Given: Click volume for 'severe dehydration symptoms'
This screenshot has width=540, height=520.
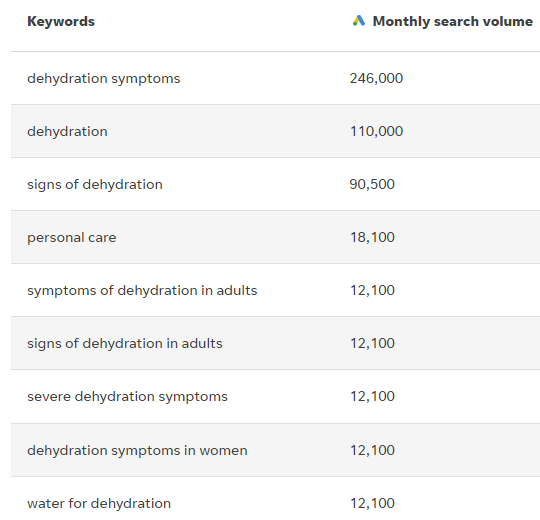Looking at the screenshot, I should (372, 396).
